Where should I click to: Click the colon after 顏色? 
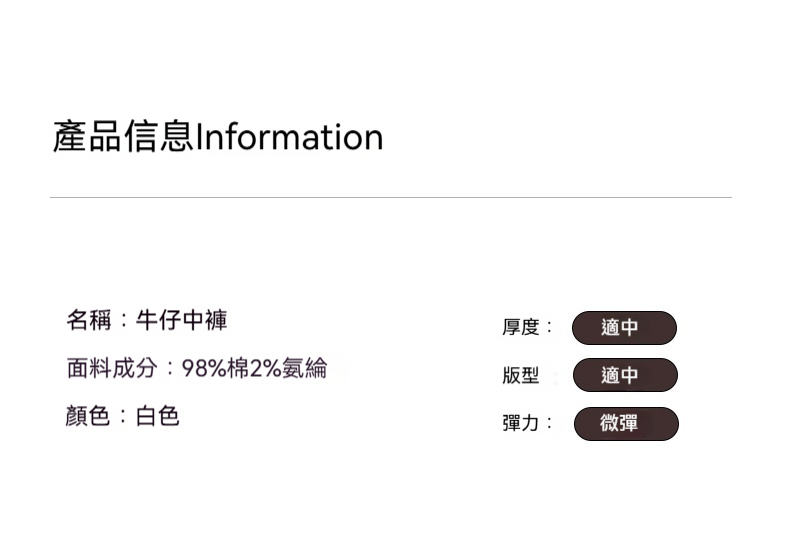point(124,417)
